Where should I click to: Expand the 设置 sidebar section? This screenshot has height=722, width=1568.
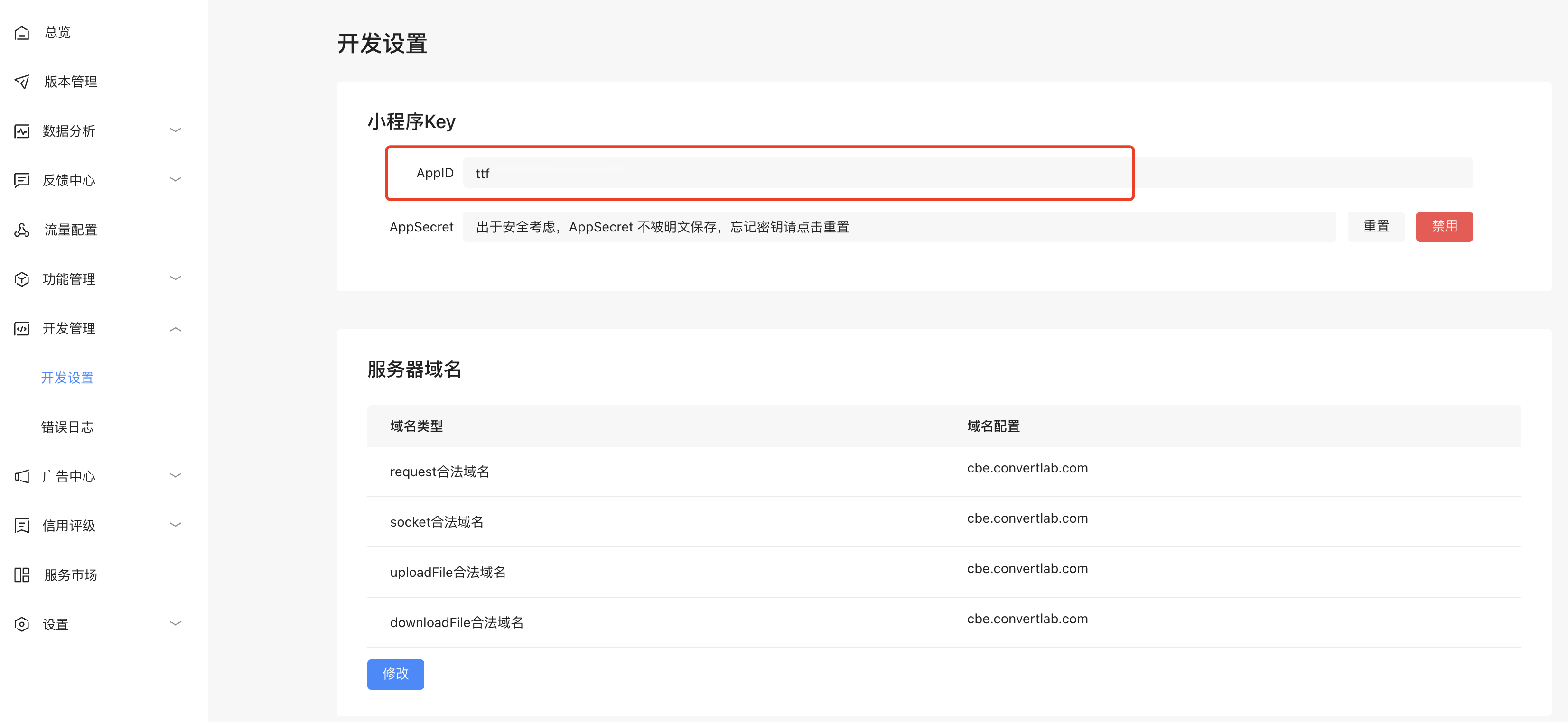pos(176,623)
